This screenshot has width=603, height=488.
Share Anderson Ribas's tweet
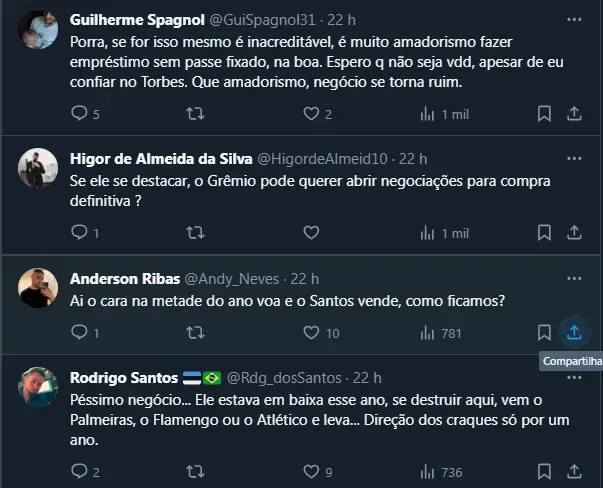click(x=574, y=332)
